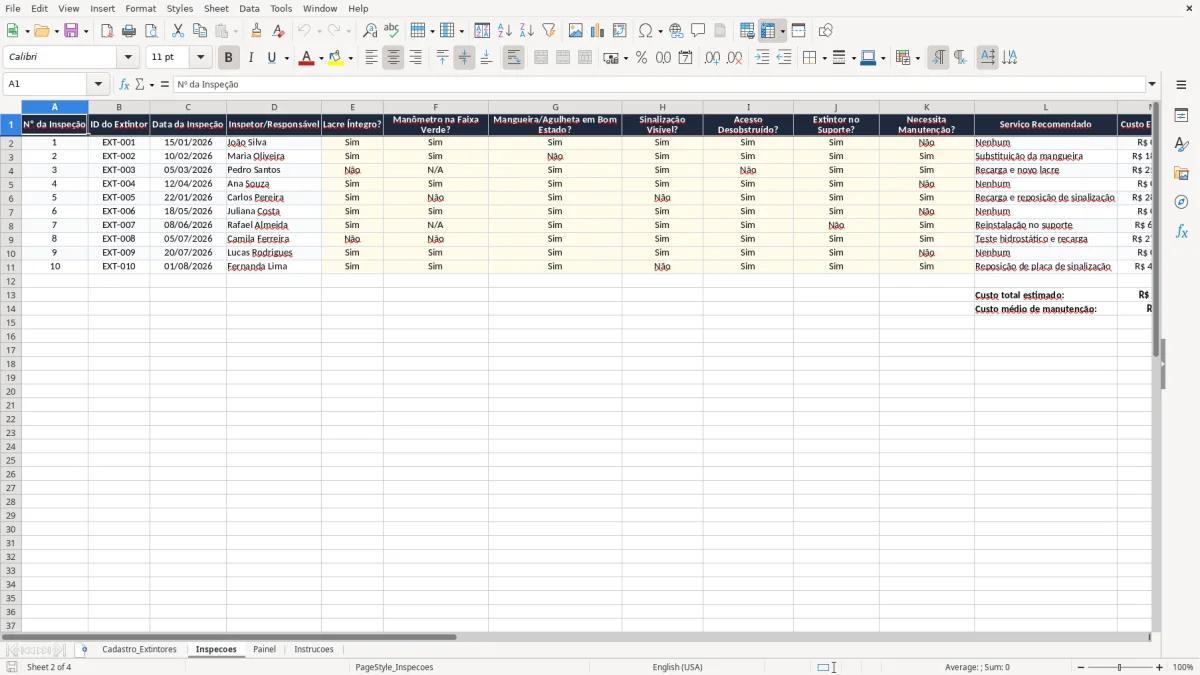Open the Font Size dropdown
1200x675 pixels.
click(x=200, y=58)
